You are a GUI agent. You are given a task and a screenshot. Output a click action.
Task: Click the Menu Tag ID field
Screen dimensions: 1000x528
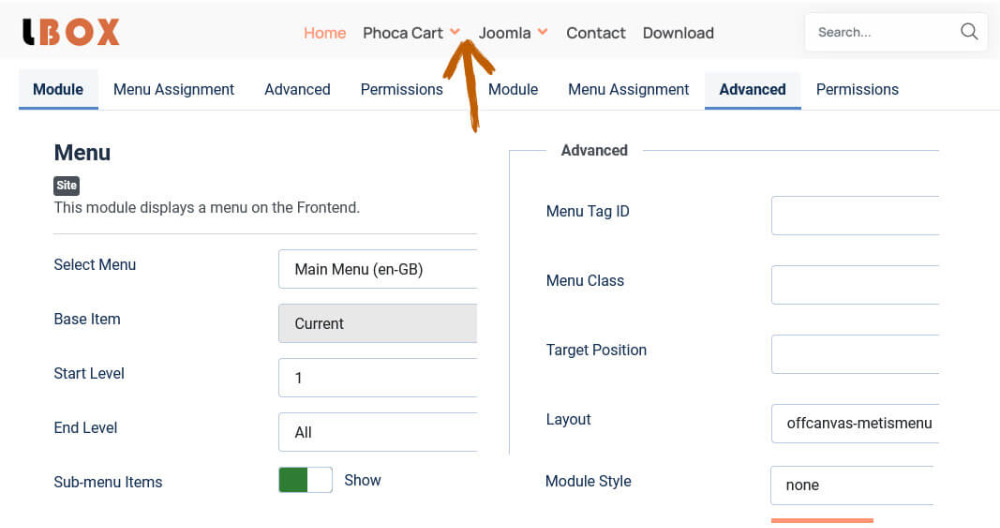point(854,215)
